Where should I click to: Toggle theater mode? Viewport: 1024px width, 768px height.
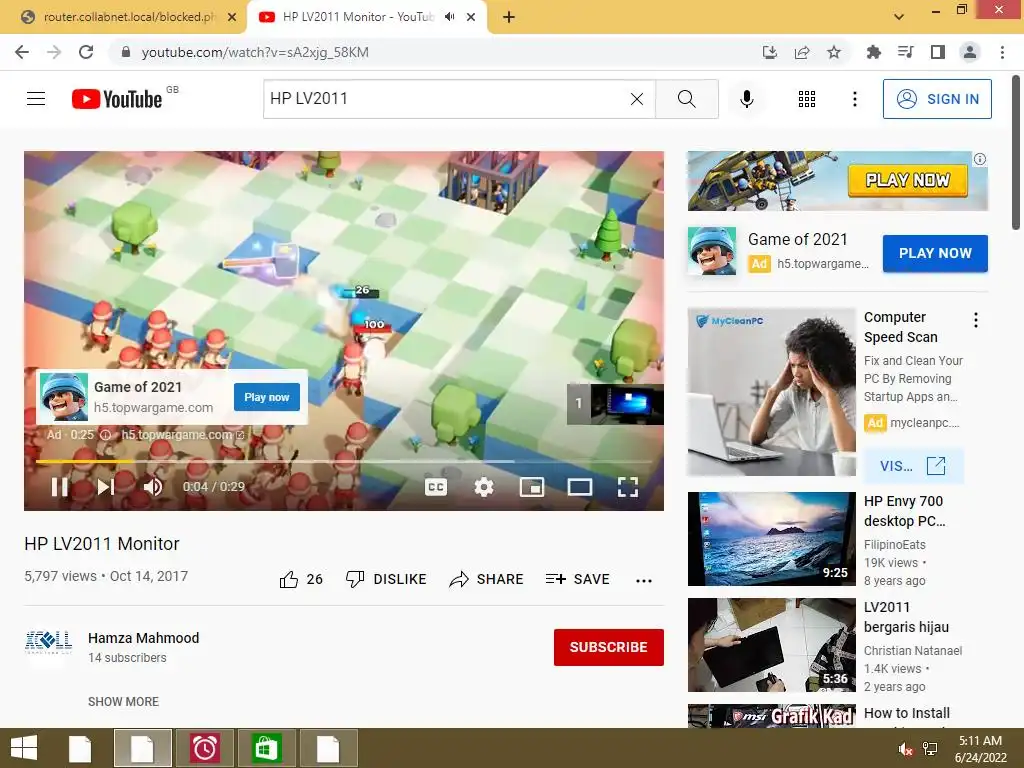579,487
